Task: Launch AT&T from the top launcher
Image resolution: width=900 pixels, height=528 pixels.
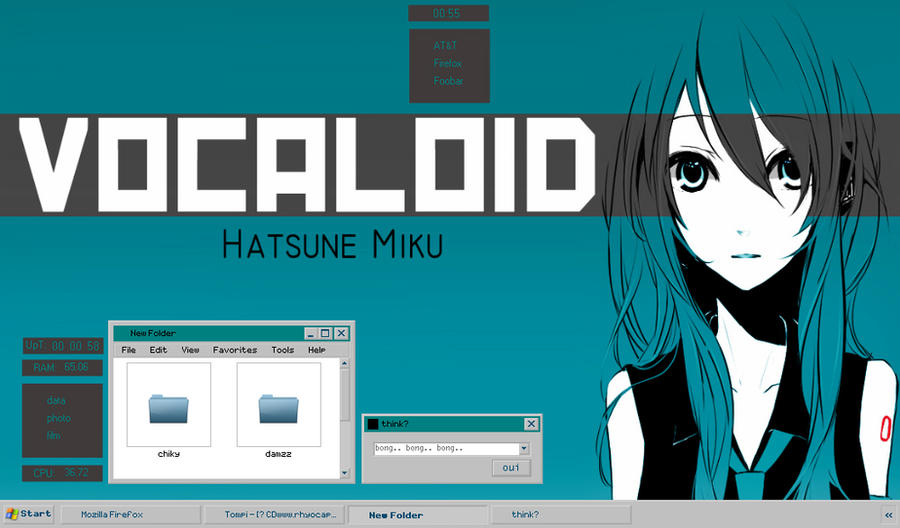Action: click(445, 45)
